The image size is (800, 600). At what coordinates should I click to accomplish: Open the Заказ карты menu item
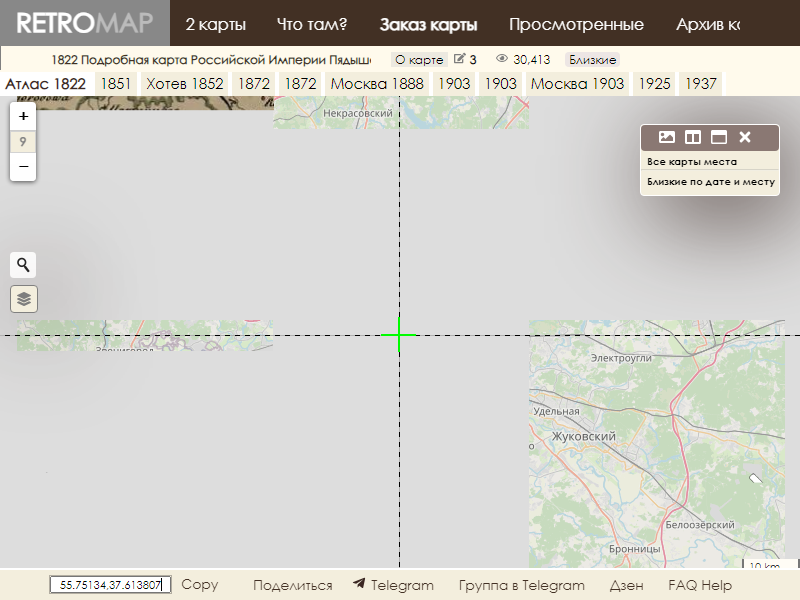tap(428, 24)
